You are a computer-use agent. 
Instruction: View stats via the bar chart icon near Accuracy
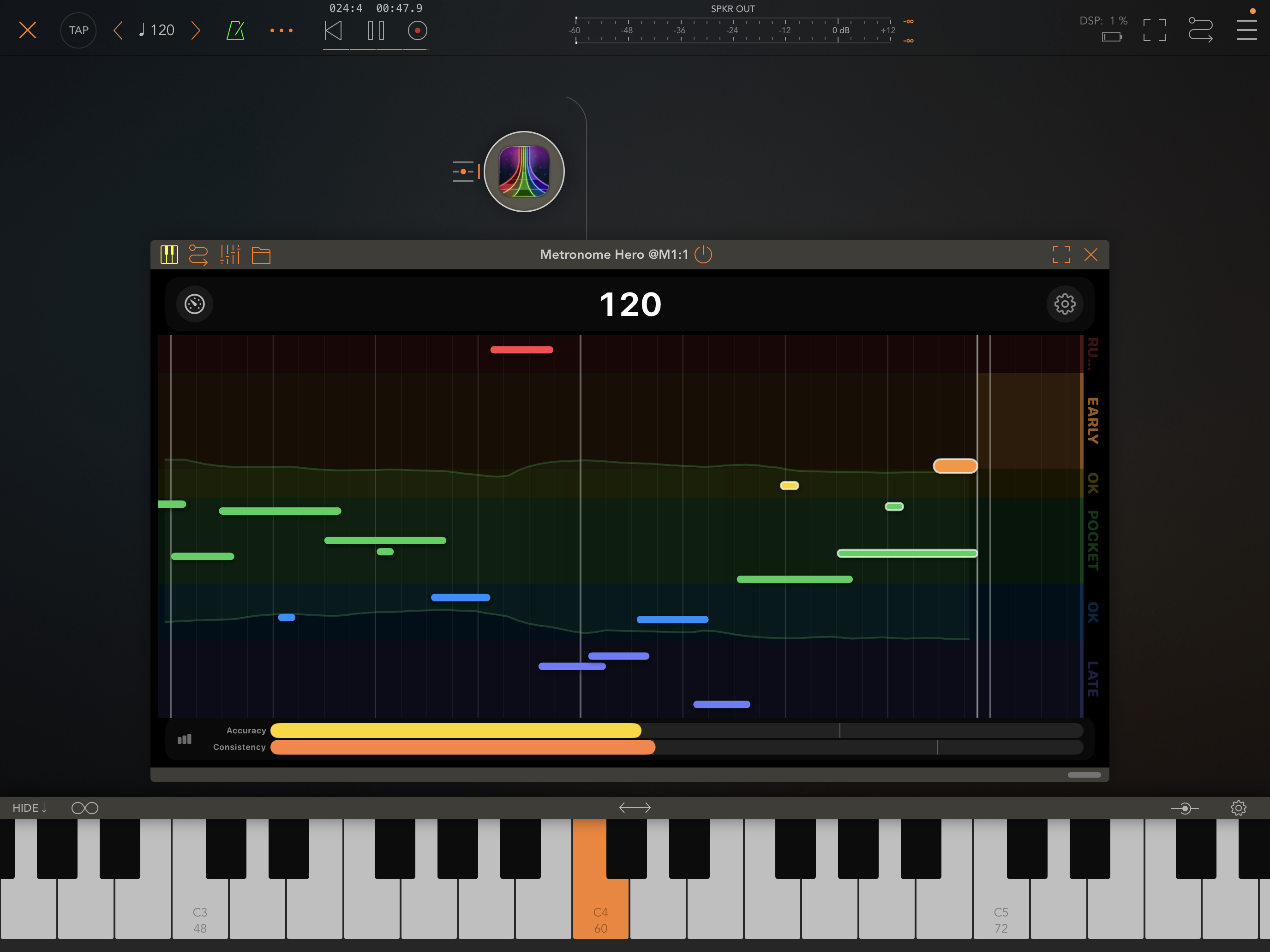click(184, 738)
